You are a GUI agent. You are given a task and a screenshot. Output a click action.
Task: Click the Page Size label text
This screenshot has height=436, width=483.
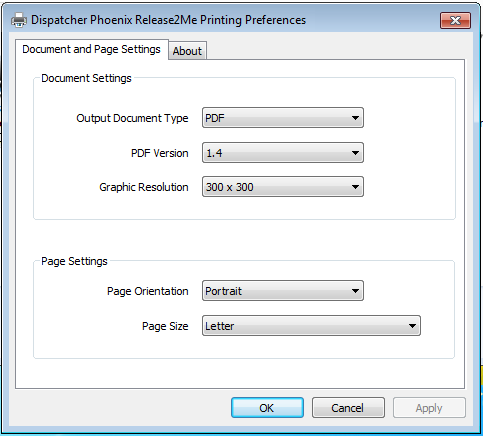(x=165, y=326)
